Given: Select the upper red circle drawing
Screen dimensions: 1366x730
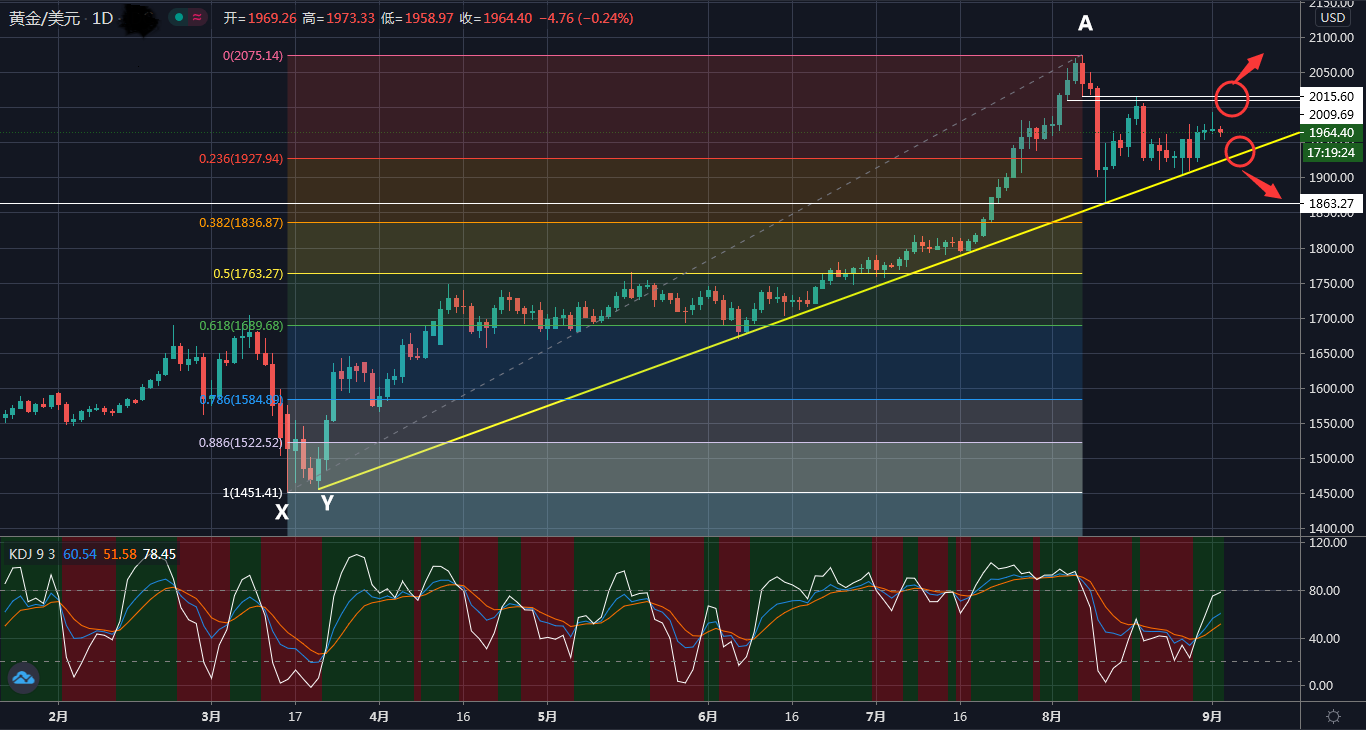Looking at the screenshot, I should (1232, 98).
